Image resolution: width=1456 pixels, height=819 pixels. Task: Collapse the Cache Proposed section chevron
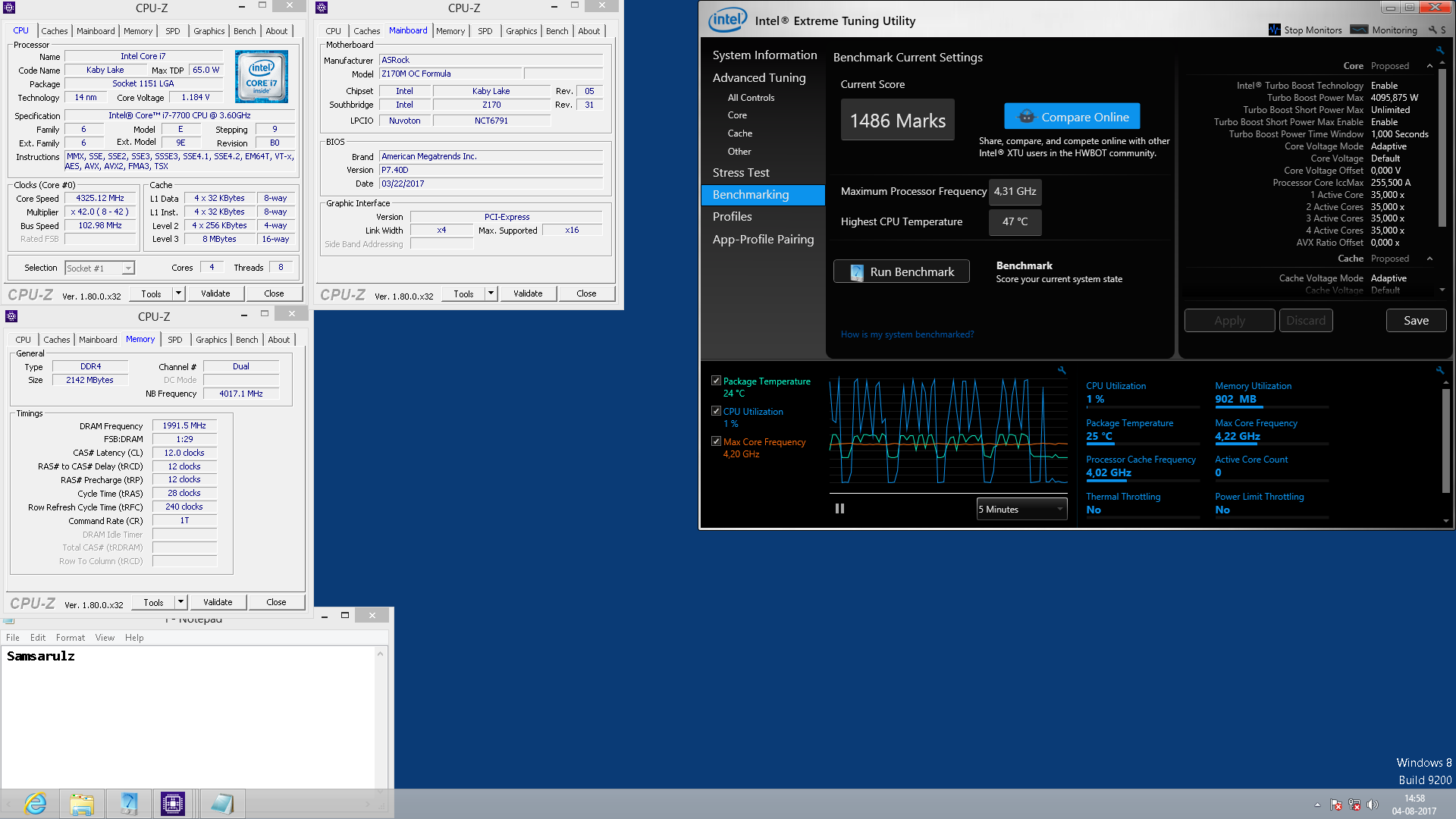(1430, 259)
